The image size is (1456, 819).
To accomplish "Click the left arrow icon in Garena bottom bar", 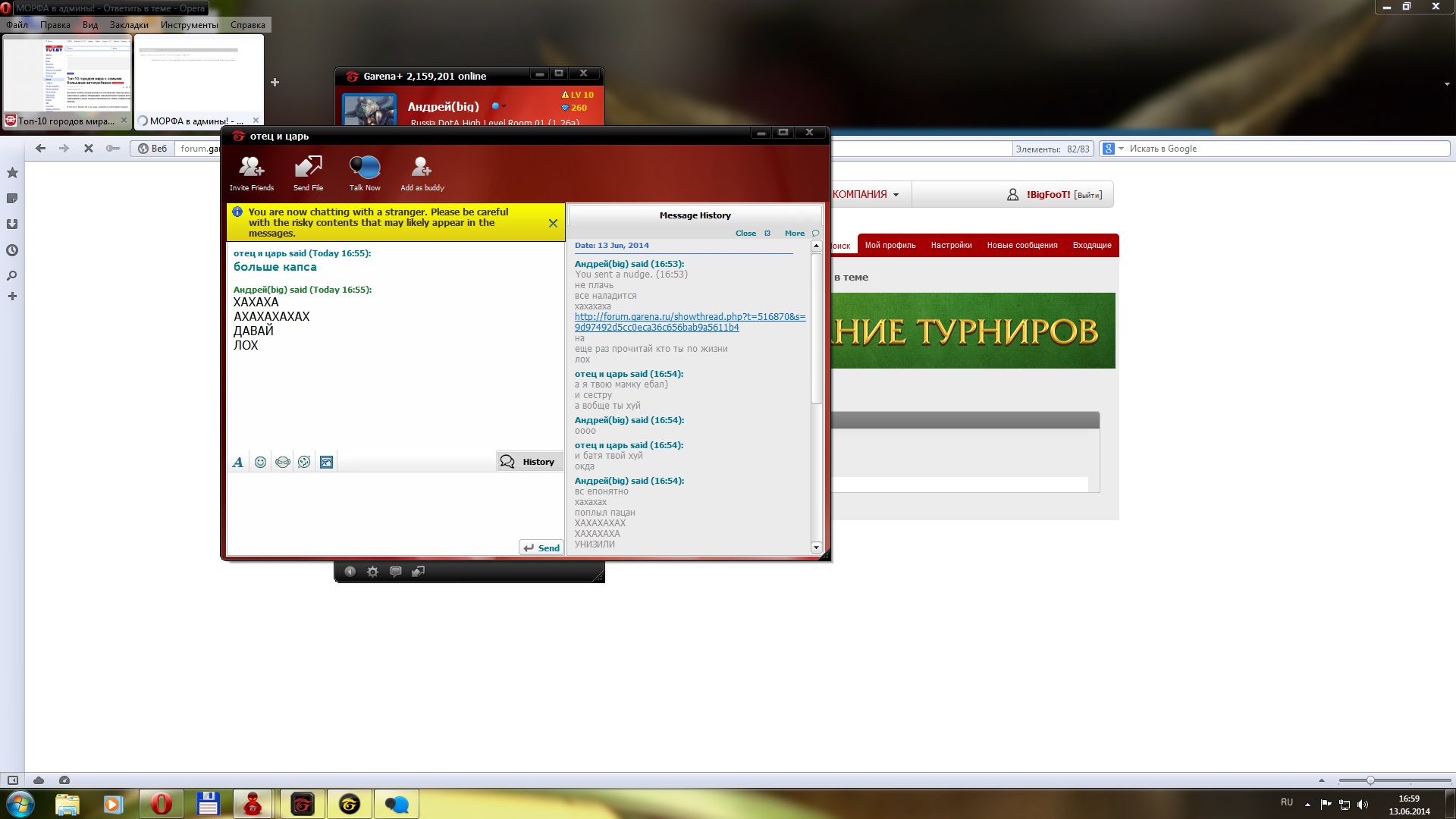I will pyautogui.click(x=350, y=572).
